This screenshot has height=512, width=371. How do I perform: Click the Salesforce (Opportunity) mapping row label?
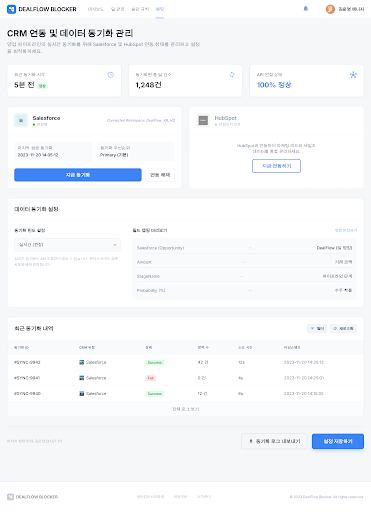coord(160,248)
